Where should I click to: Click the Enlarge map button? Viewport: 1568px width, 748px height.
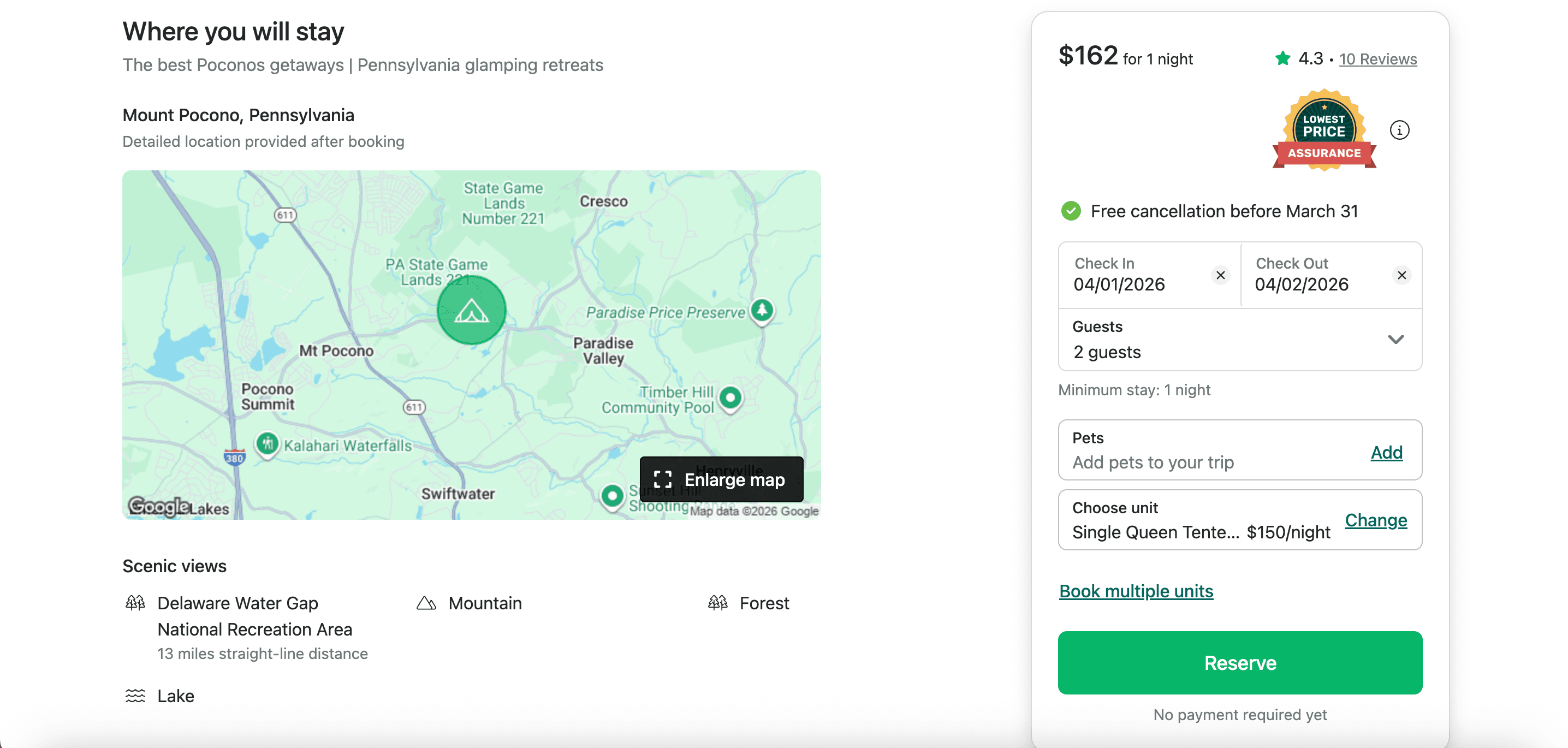pyautogui.click(x=721, y=479)
